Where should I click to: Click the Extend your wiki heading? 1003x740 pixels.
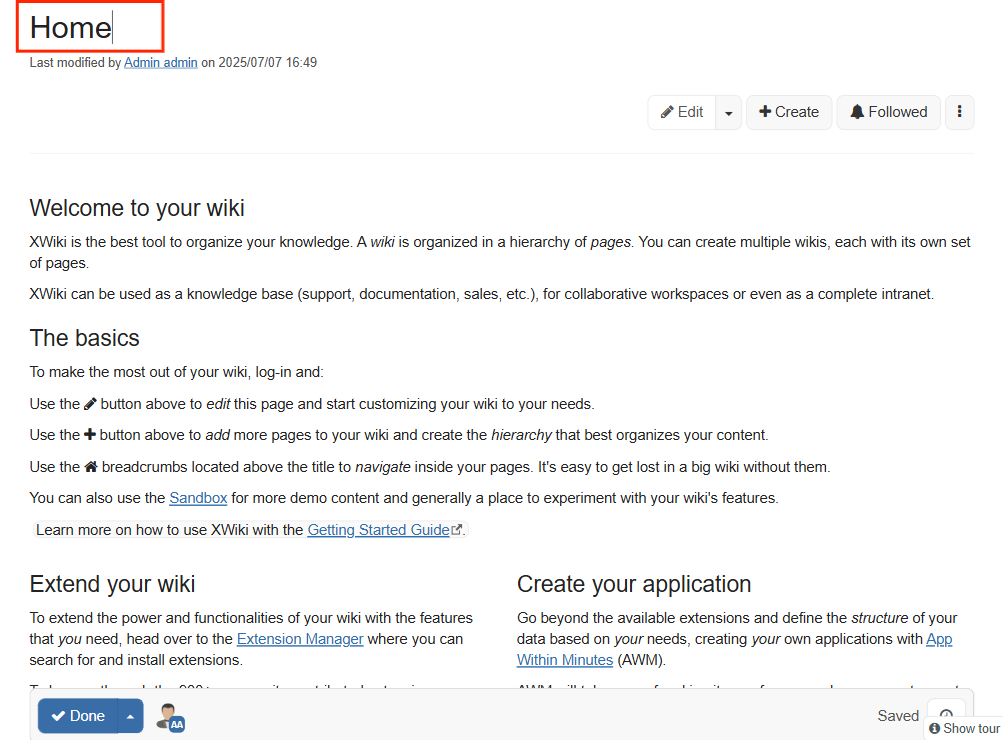(112, 584)
